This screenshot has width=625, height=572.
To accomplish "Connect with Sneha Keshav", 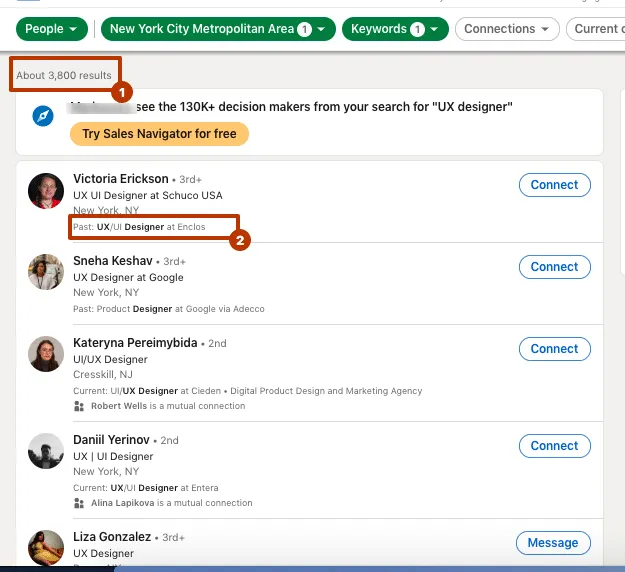I will (x=554, y=267).
